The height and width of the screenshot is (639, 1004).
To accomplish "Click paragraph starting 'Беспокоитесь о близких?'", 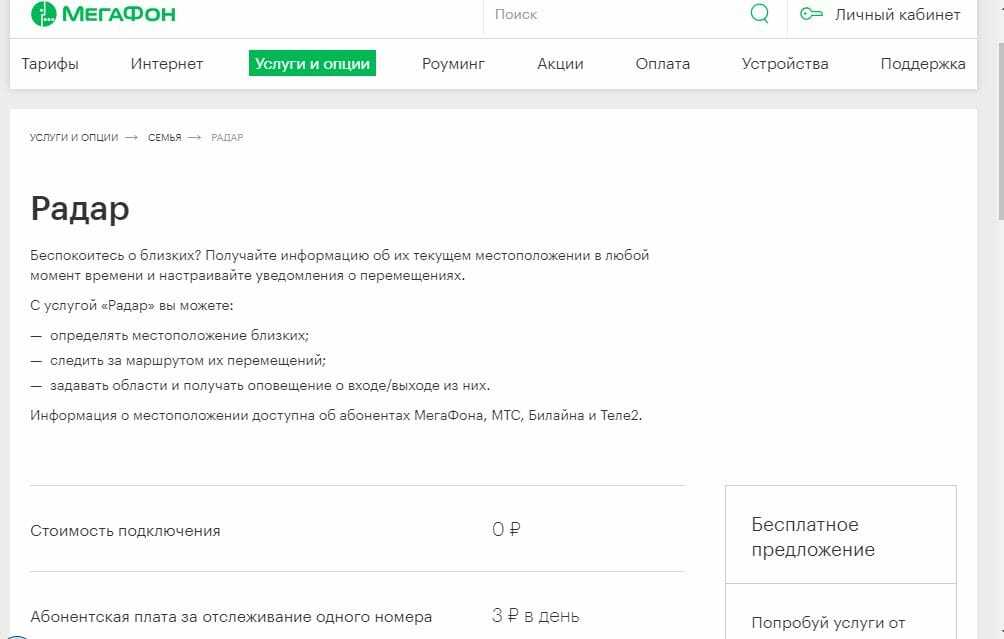I will tap(339, 265).
